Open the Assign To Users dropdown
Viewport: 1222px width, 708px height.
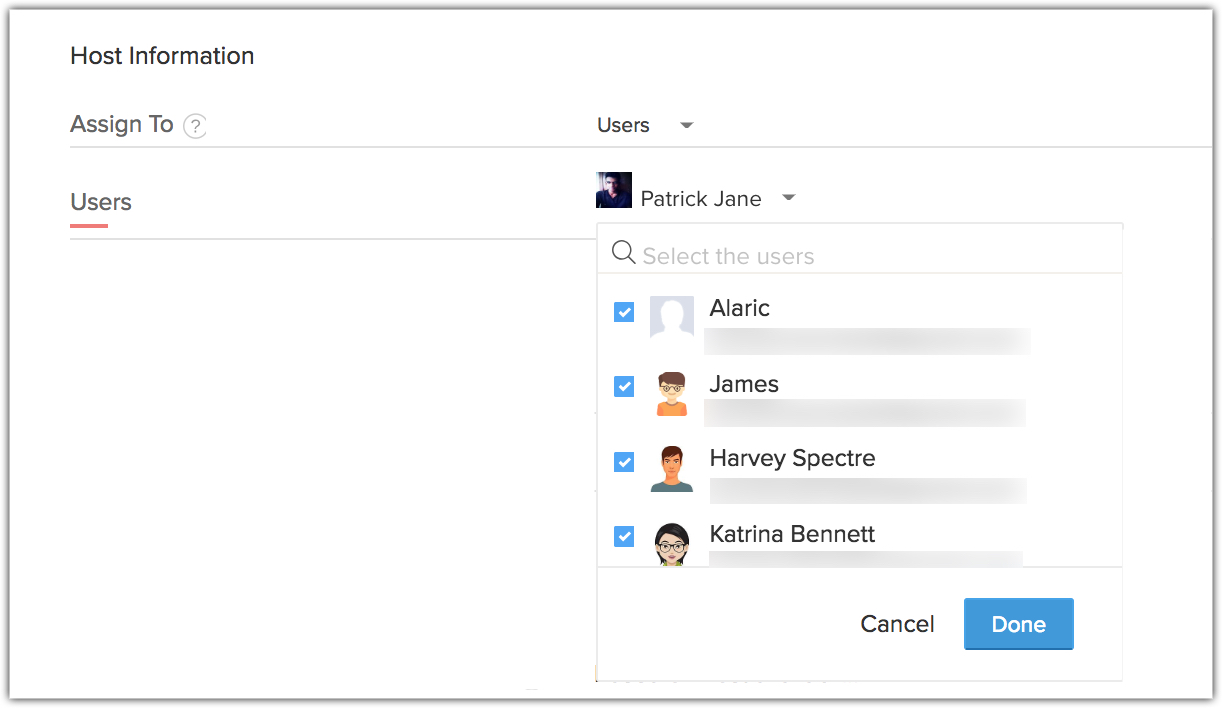pos(645,126)
